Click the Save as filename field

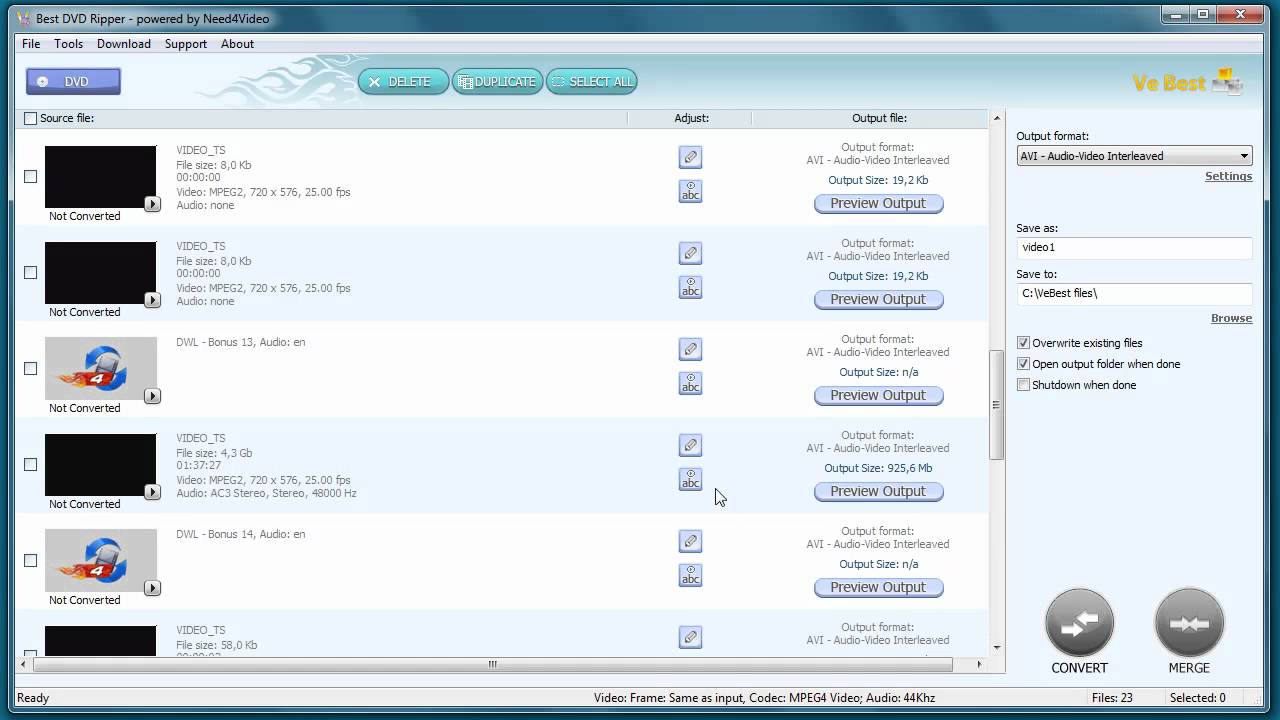pos(1134,247)
